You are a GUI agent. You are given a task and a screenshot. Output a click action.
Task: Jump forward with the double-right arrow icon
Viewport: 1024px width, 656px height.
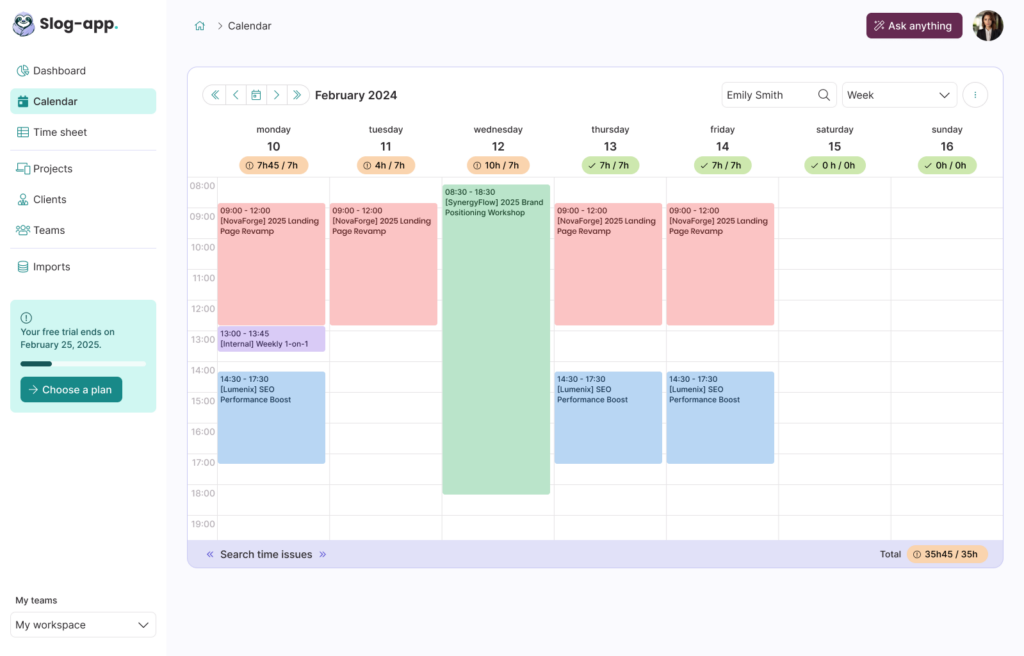pos(297,95)
